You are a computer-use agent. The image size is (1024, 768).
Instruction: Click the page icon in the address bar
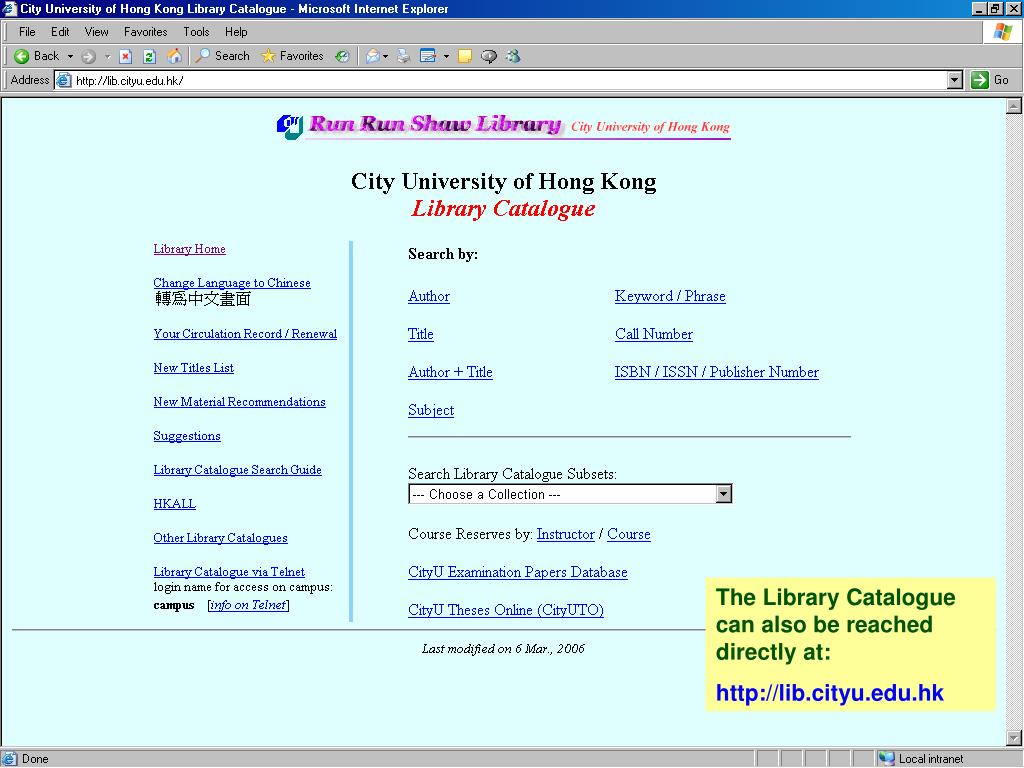63,80
